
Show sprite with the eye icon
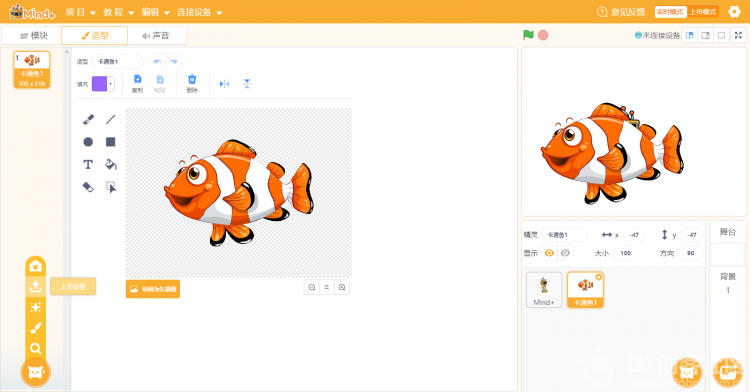(x=549, y=253)
